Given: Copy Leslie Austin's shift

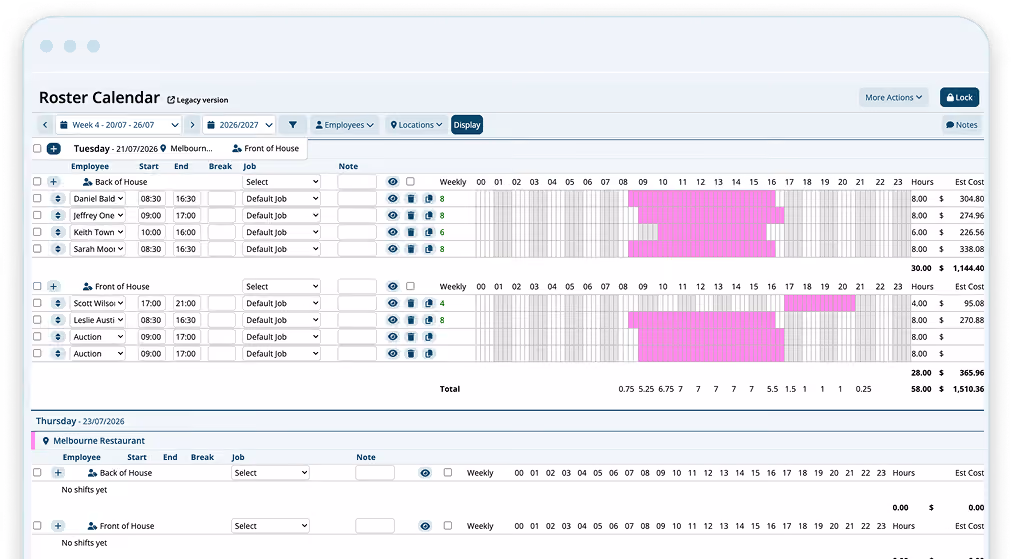Looking at the screenshot, I should pos(428,320).
